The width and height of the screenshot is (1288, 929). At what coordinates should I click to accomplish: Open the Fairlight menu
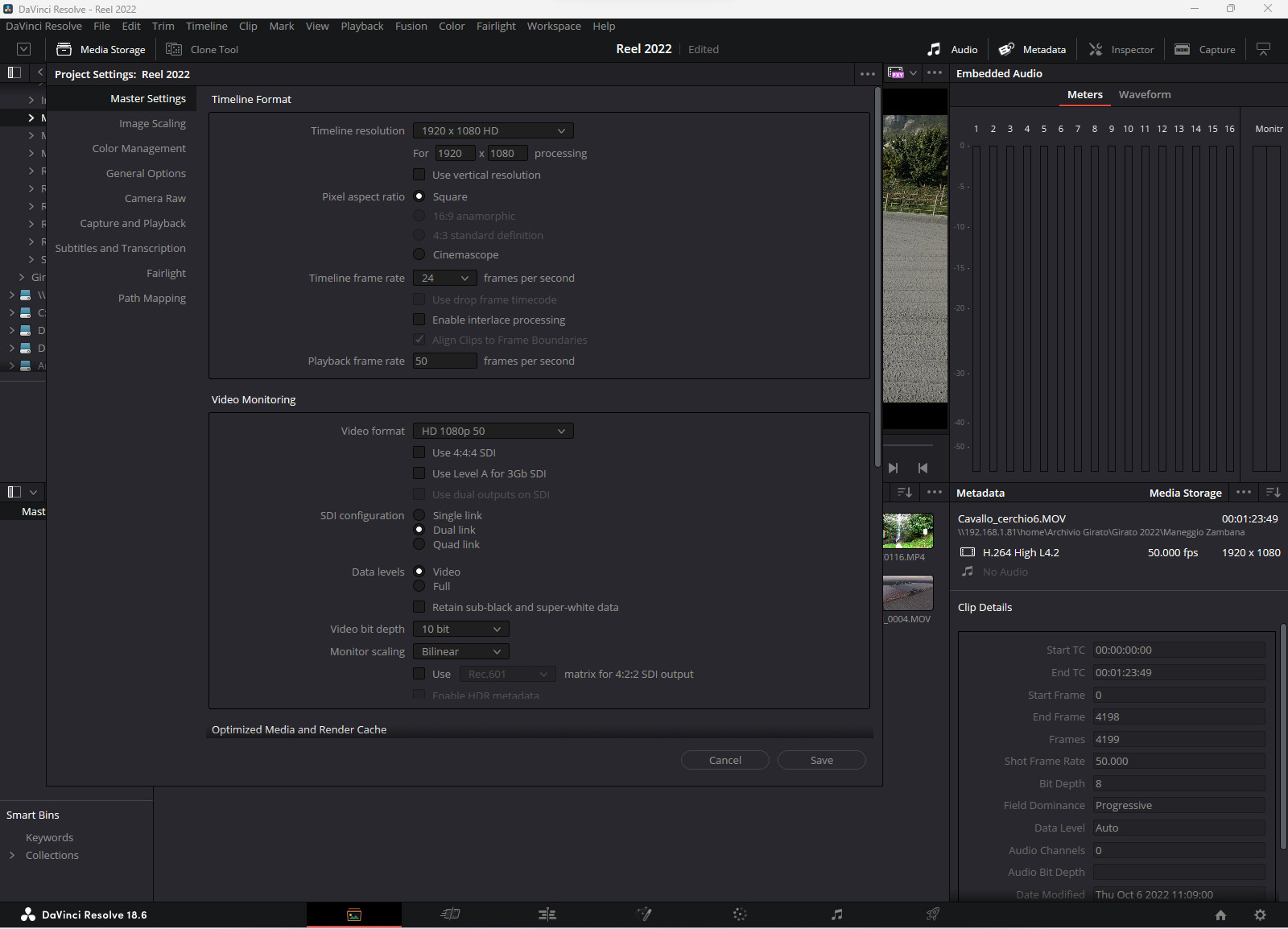coord(496,26)
